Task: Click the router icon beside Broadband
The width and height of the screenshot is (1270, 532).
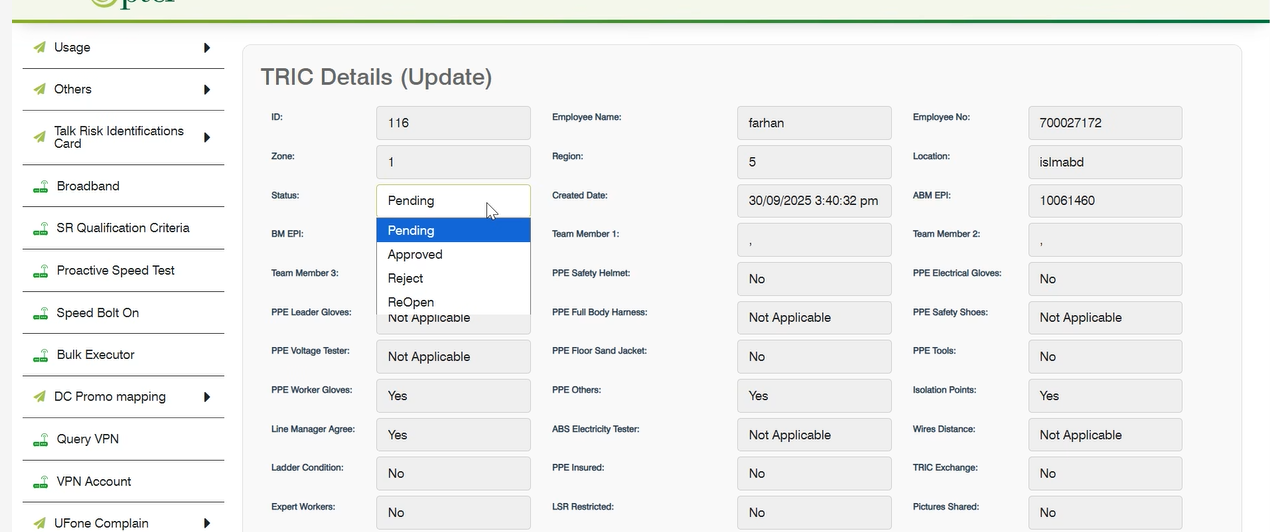Action: pyautogui.click(x=40, y=187)
